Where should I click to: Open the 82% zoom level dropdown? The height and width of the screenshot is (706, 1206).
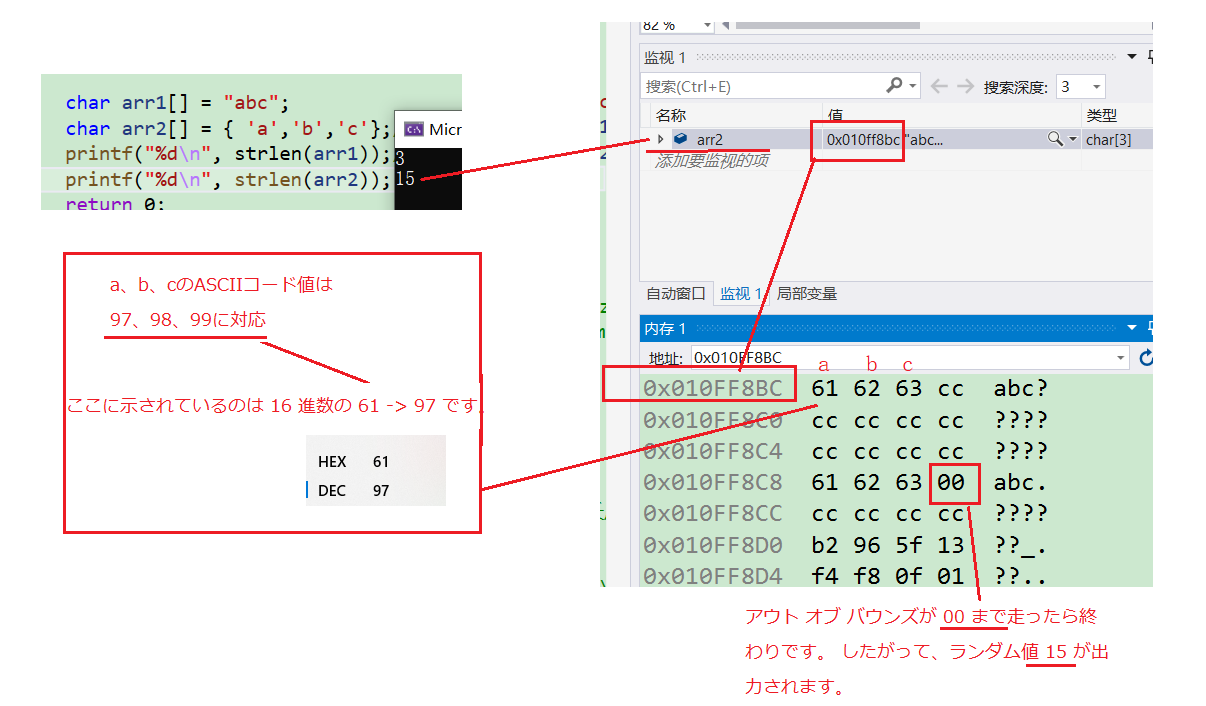tap(706, 25)
